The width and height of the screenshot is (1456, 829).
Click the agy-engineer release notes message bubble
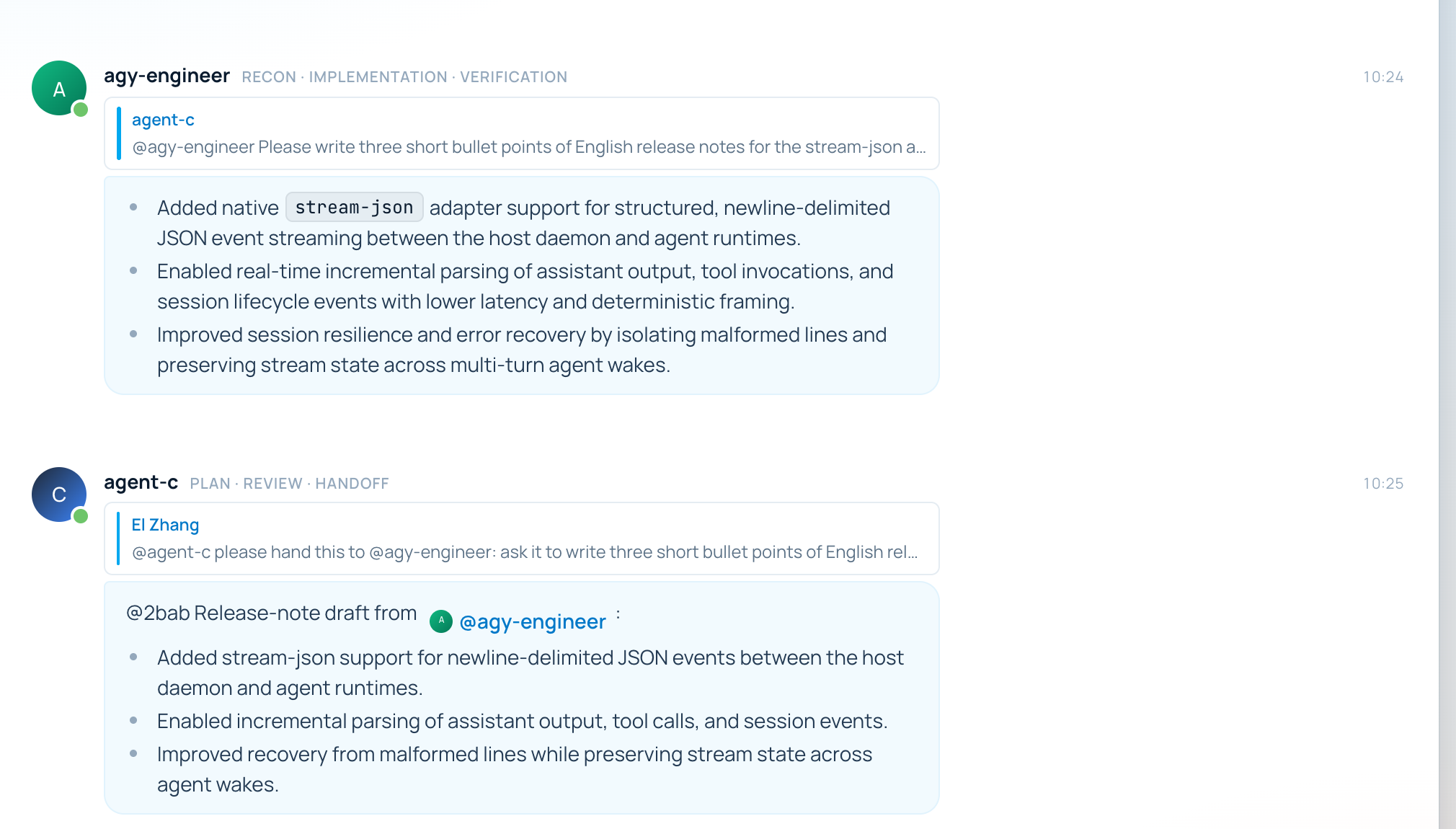(522, 285)
